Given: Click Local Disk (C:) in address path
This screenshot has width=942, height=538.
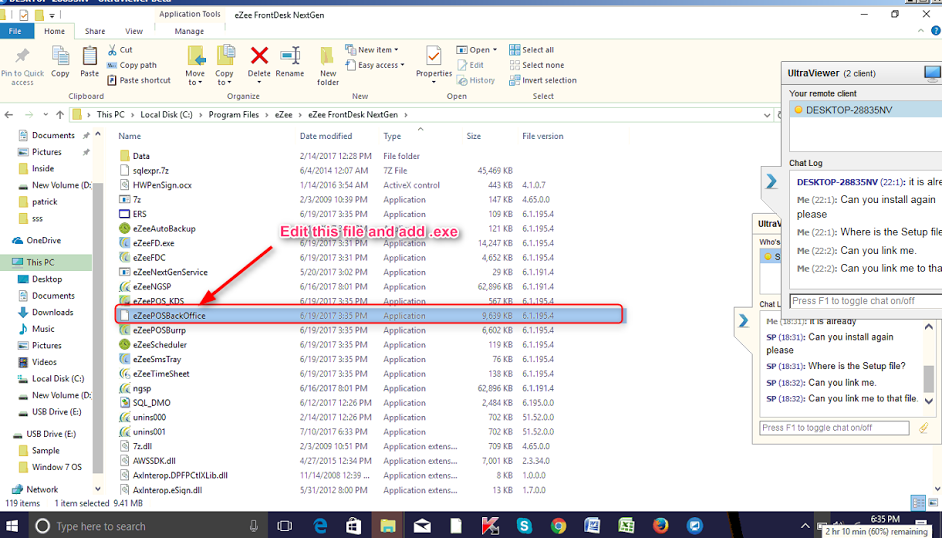Looking at the screenshot, I should (166, 115).
